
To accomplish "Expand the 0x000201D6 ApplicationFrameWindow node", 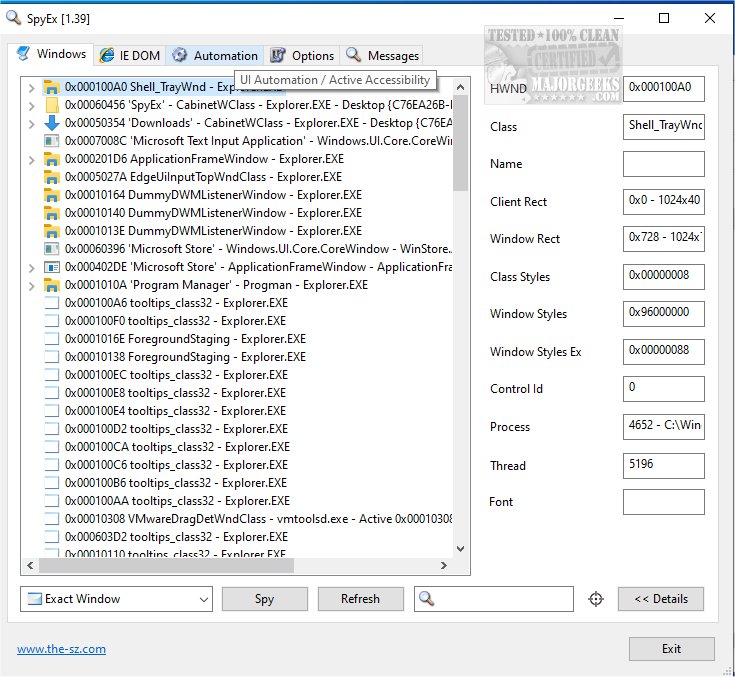I will [x=31, y=159].
